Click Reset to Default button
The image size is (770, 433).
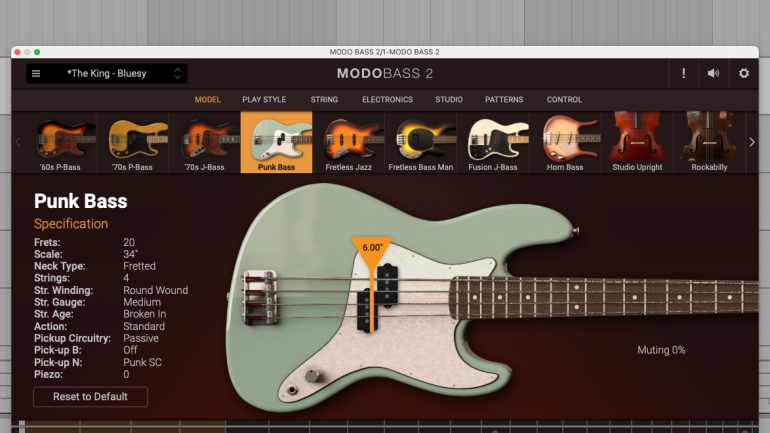[x=90, y=397]
